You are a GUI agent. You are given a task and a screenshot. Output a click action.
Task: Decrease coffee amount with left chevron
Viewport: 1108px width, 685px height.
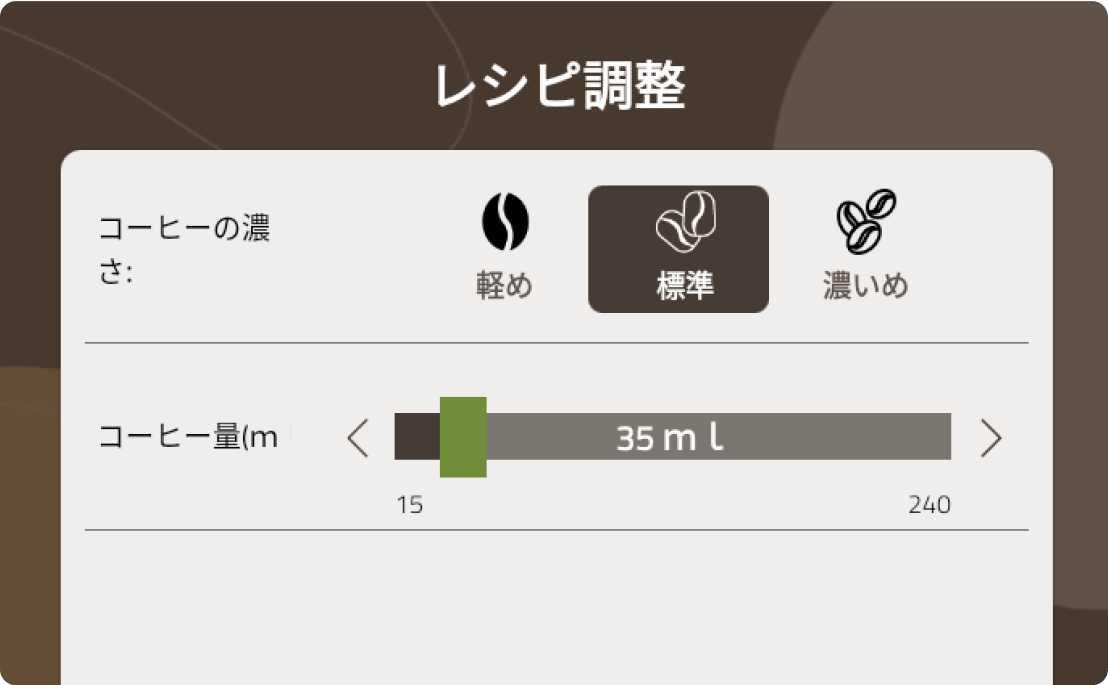click(358, 438)
